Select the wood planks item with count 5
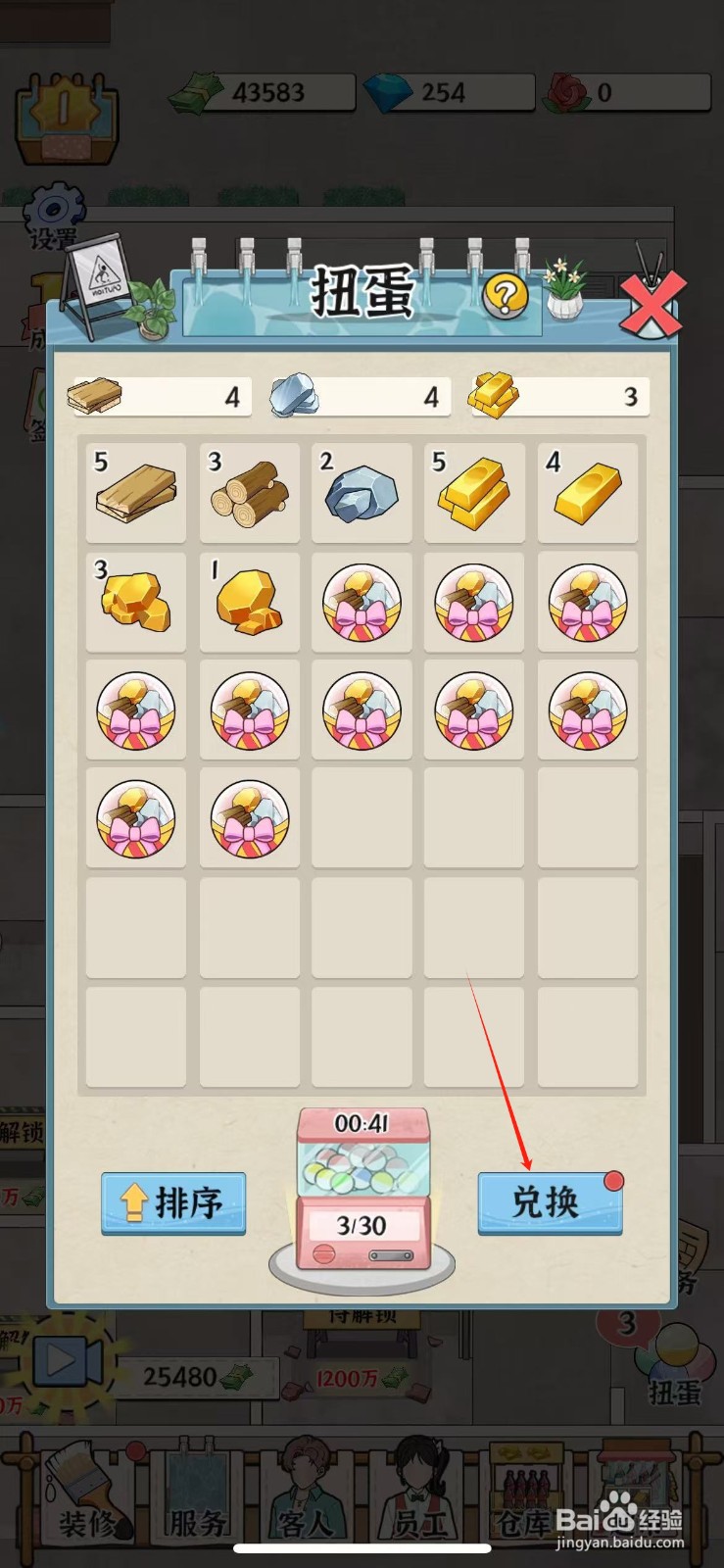 pos(136,493)
